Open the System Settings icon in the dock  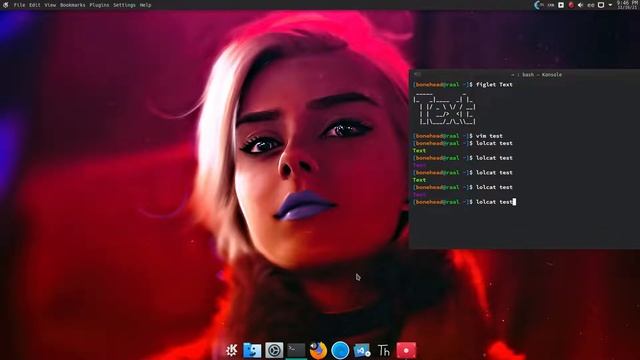click(x=274, y=350)
